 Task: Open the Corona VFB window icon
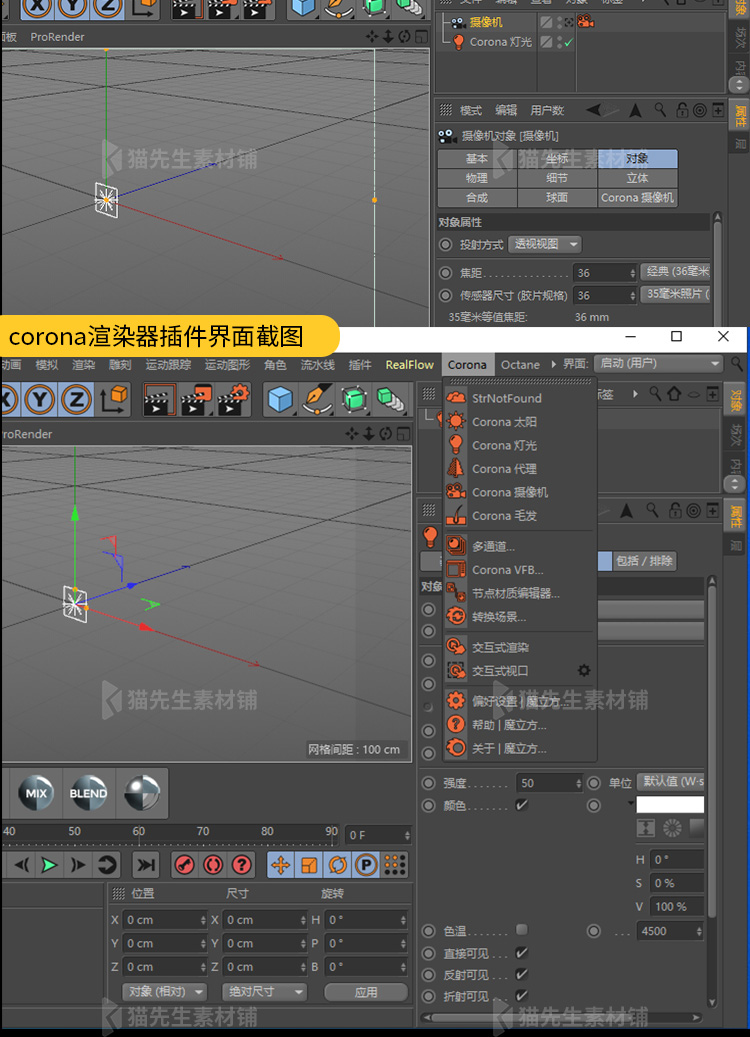click(x=456, y=569)
